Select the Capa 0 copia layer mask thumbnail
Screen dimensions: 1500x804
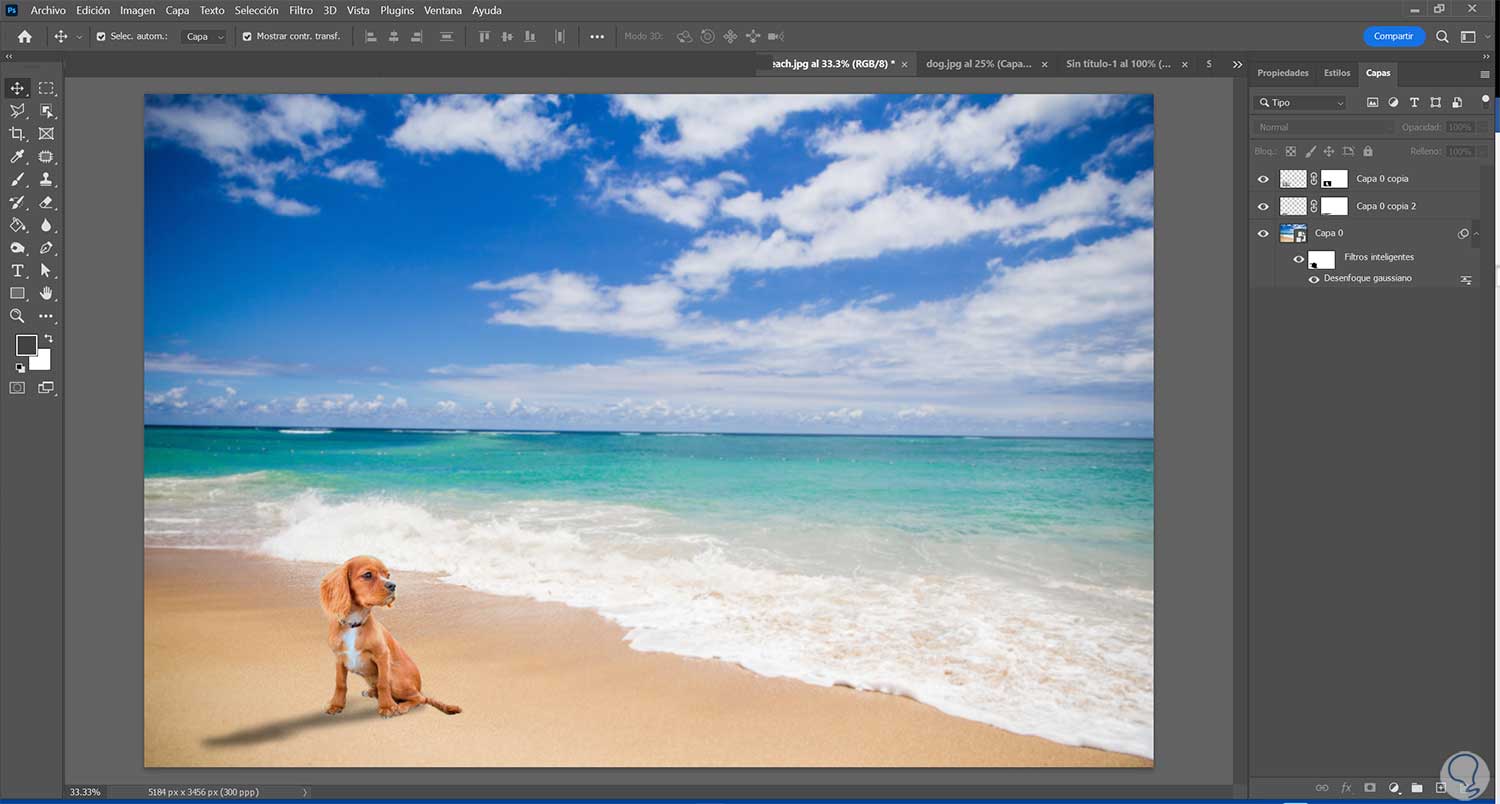(1334, 179)
